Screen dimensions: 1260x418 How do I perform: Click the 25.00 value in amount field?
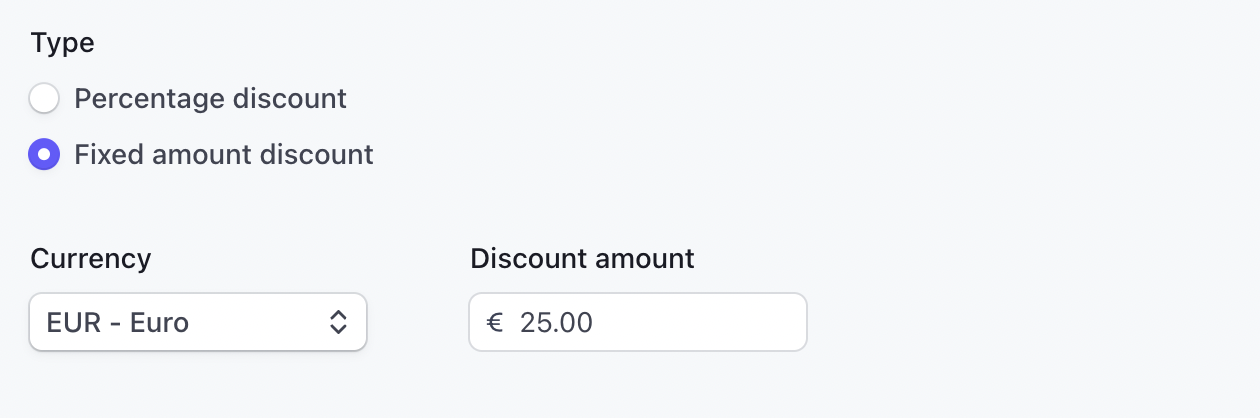click(x=556, y=322)
